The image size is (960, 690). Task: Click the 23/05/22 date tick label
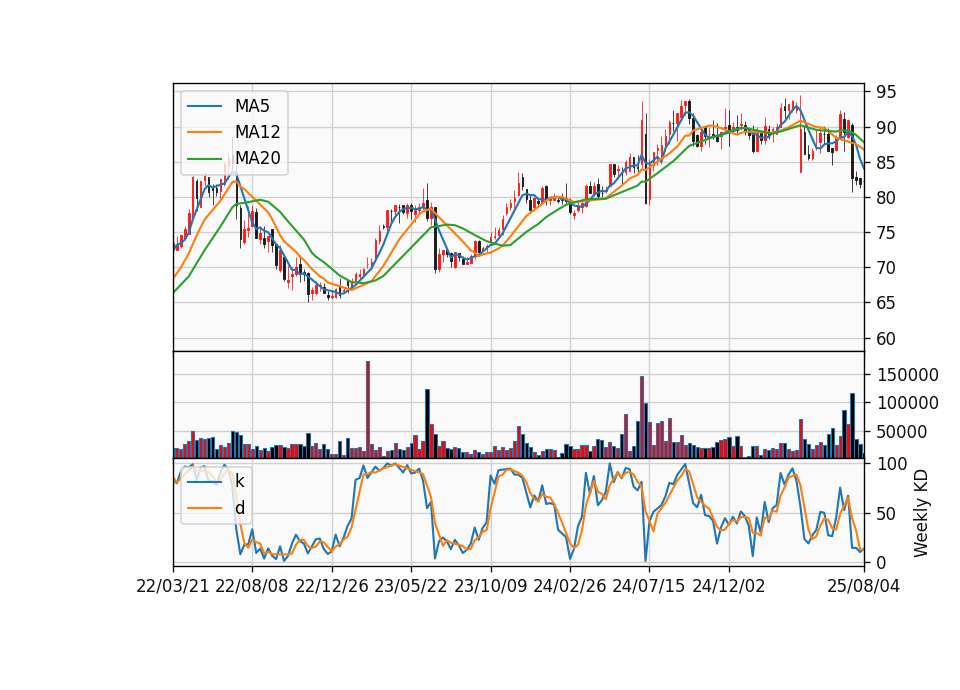[411, 586]
